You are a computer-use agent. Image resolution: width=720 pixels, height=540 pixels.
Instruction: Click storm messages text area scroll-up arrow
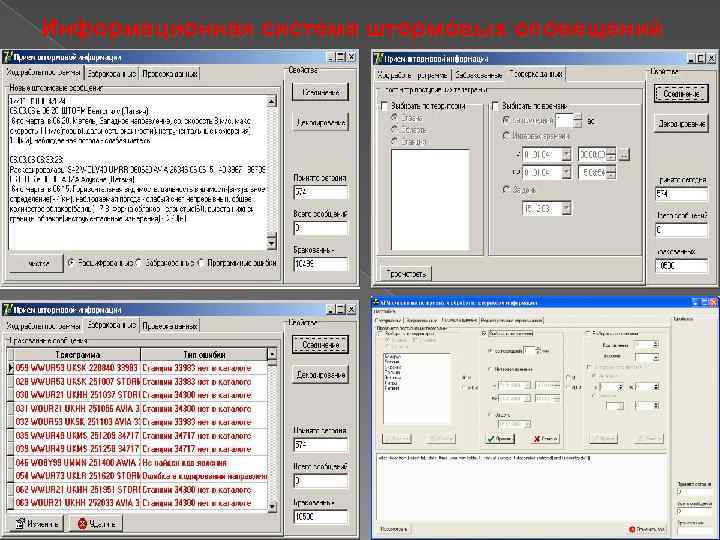click(x=272, y=101)
